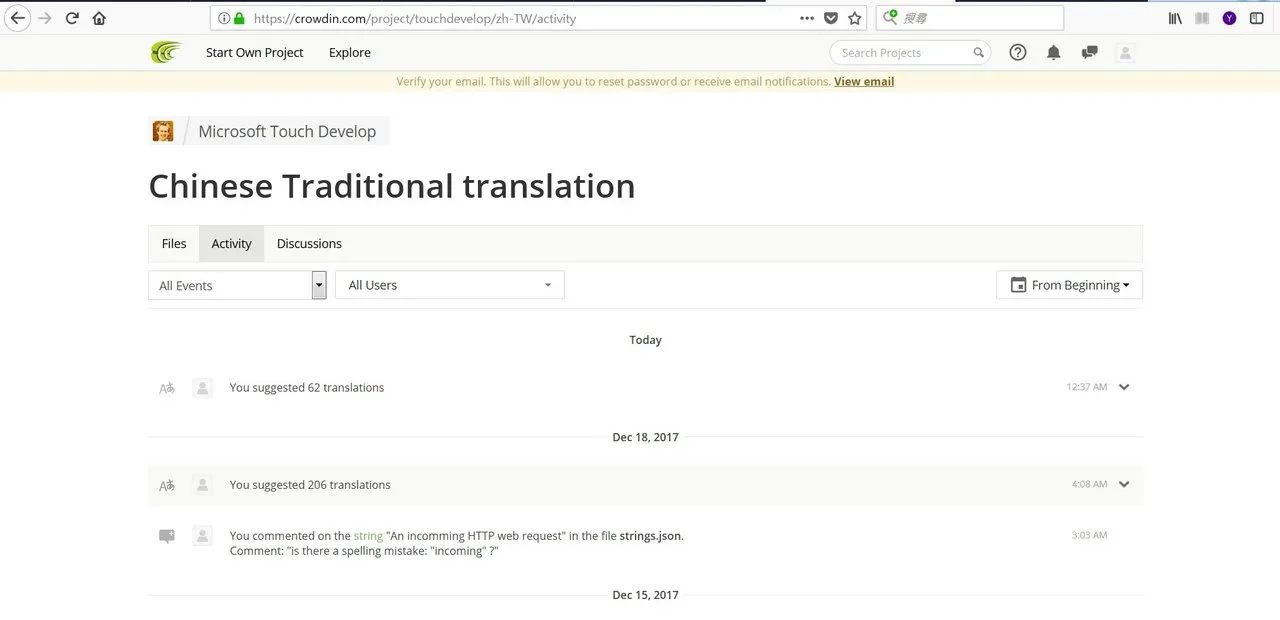Click the browser search box
Viewport: 1280px width, 620px height.
click(970, 18)
